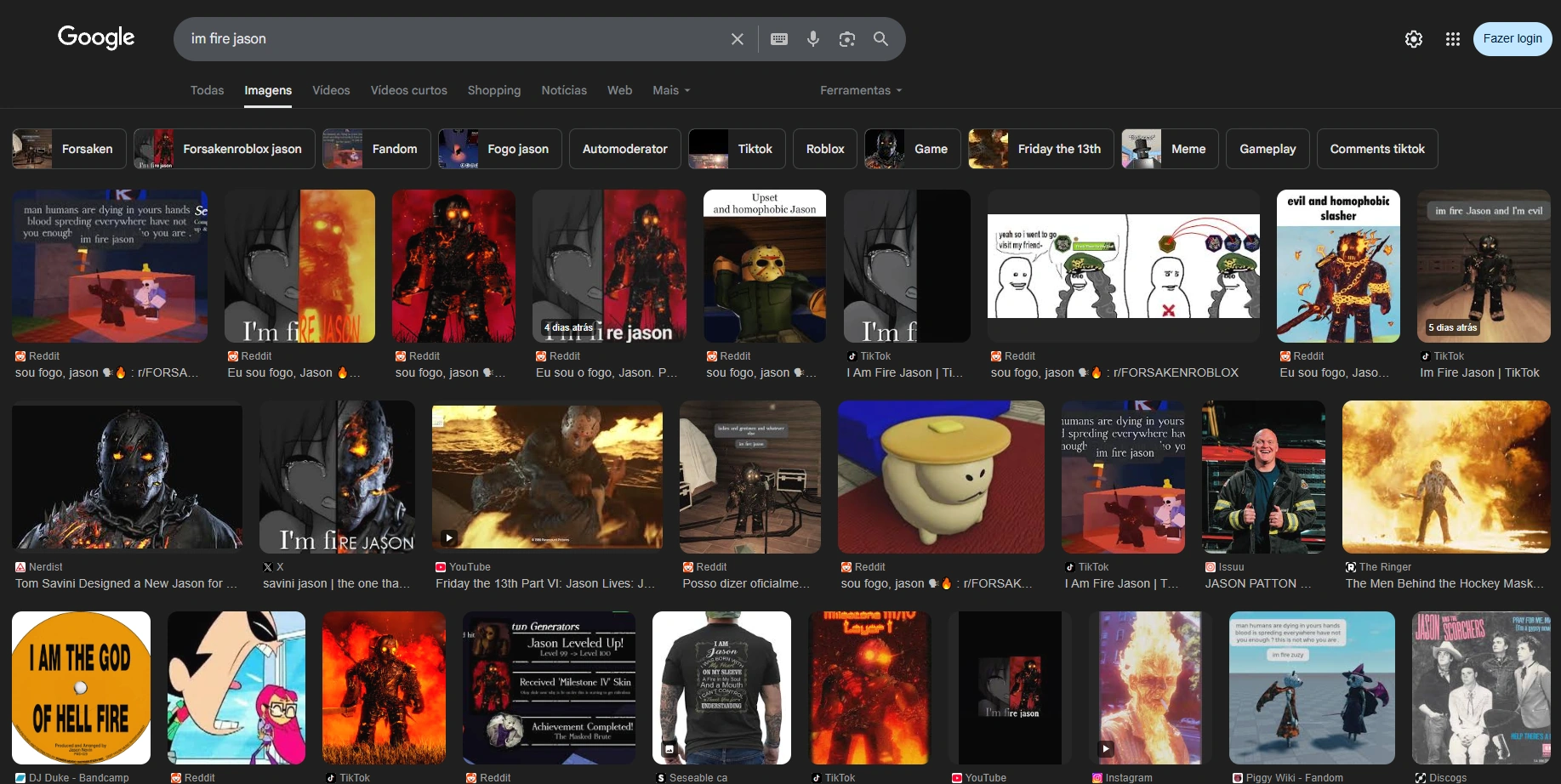This screenshot has width=1561, height=784.
Task: Click the virtual keyboard icon
Action: click(x=778, y=38)
